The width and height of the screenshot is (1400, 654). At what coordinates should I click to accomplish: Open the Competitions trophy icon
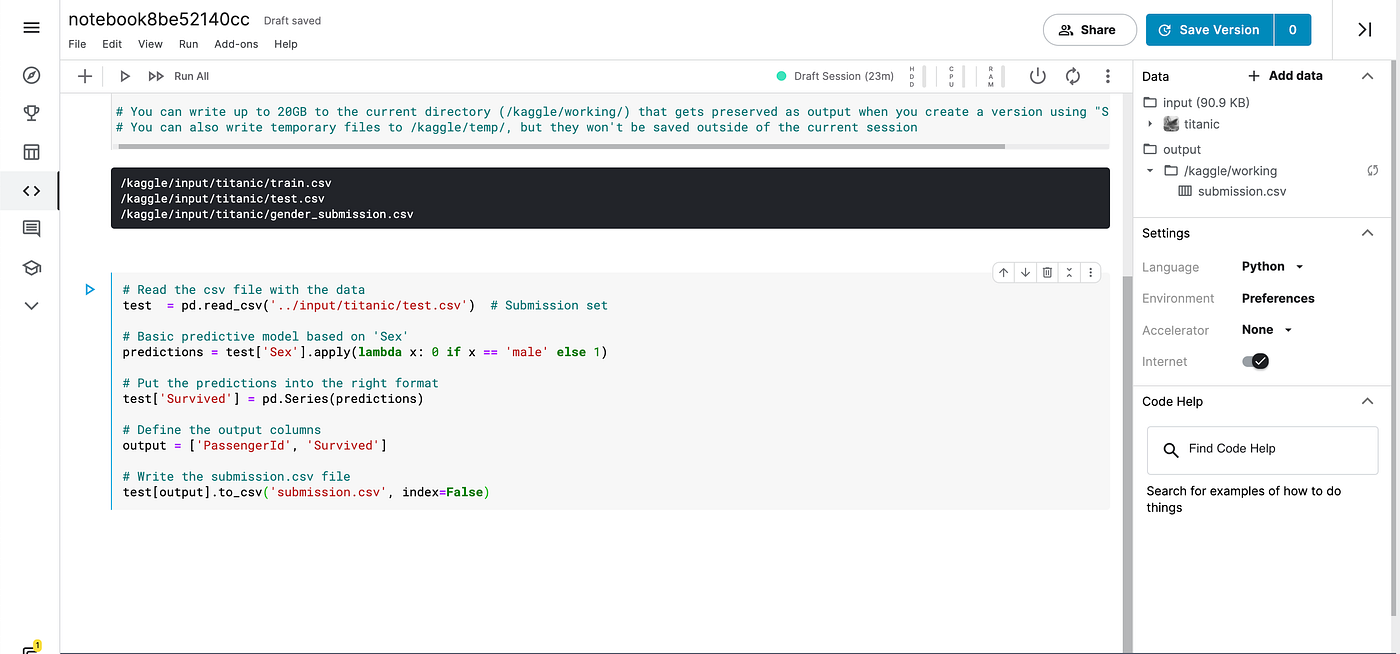pos(30,113)
